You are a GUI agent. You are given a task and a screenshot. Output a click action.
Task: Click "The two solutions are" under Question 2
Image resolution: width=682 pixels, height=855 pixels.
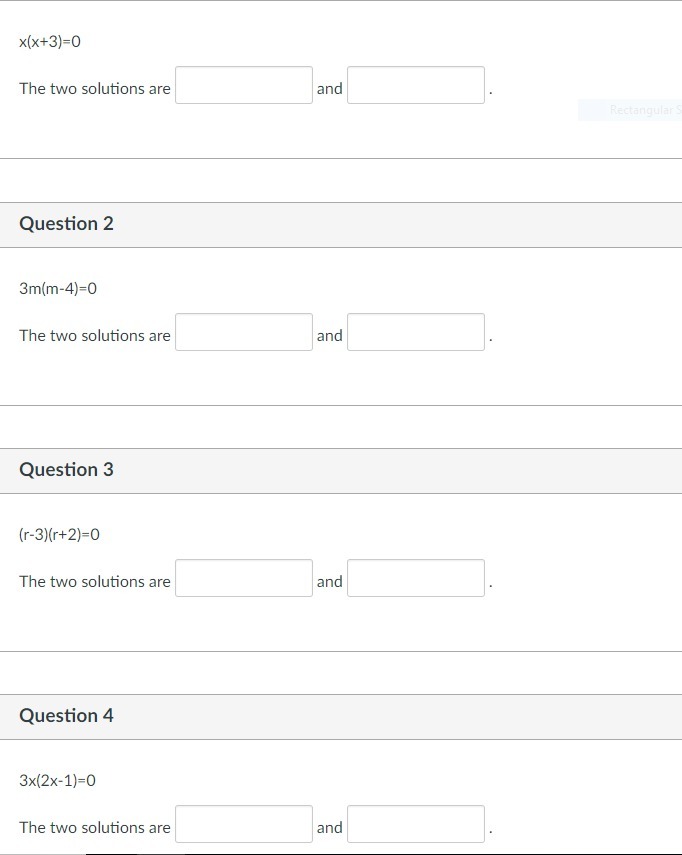tap(95, 336)
